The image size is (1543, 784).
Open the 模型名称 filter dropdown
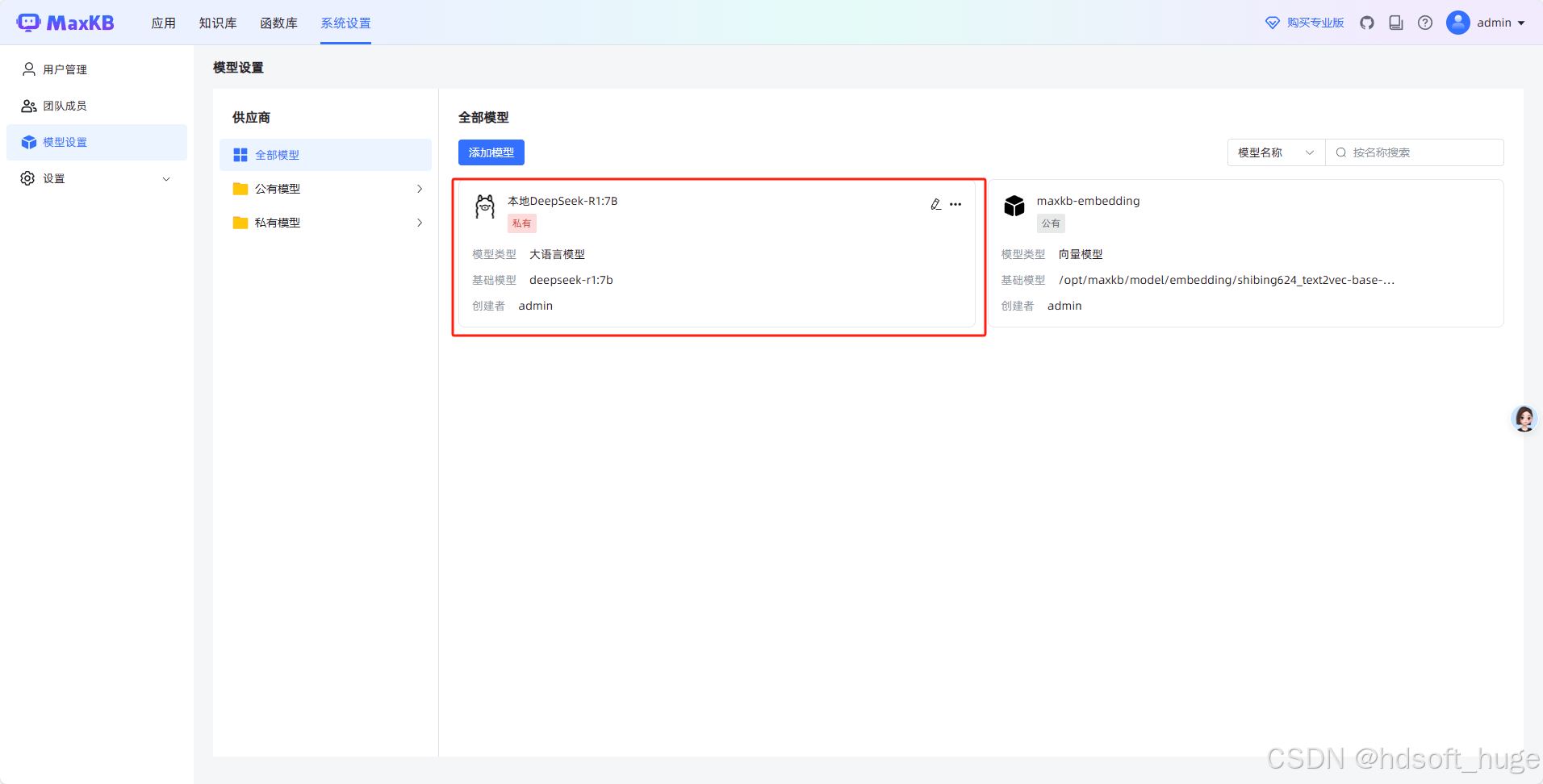tap(1276, 152)
